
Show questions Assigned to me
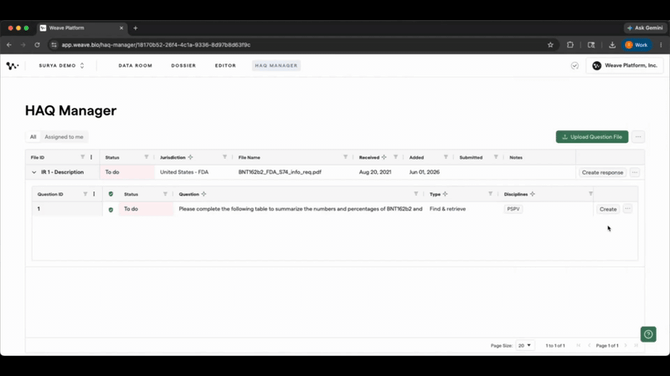pyautogui.click(x=64, y=137)
